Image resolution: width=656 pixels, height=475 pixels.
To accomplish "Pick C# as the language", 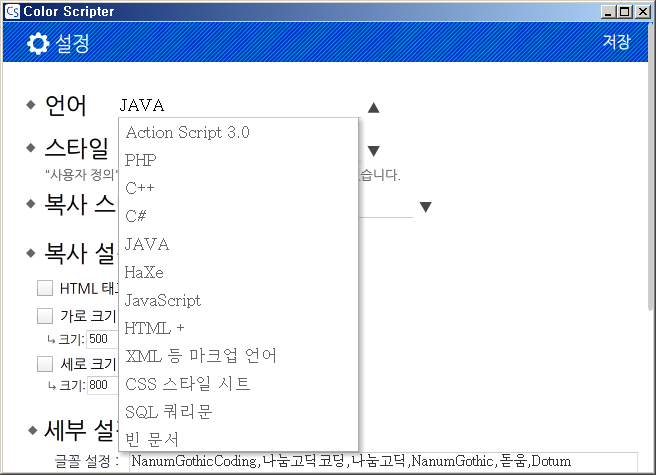I will pyautogui.click(x=137, y=216).
